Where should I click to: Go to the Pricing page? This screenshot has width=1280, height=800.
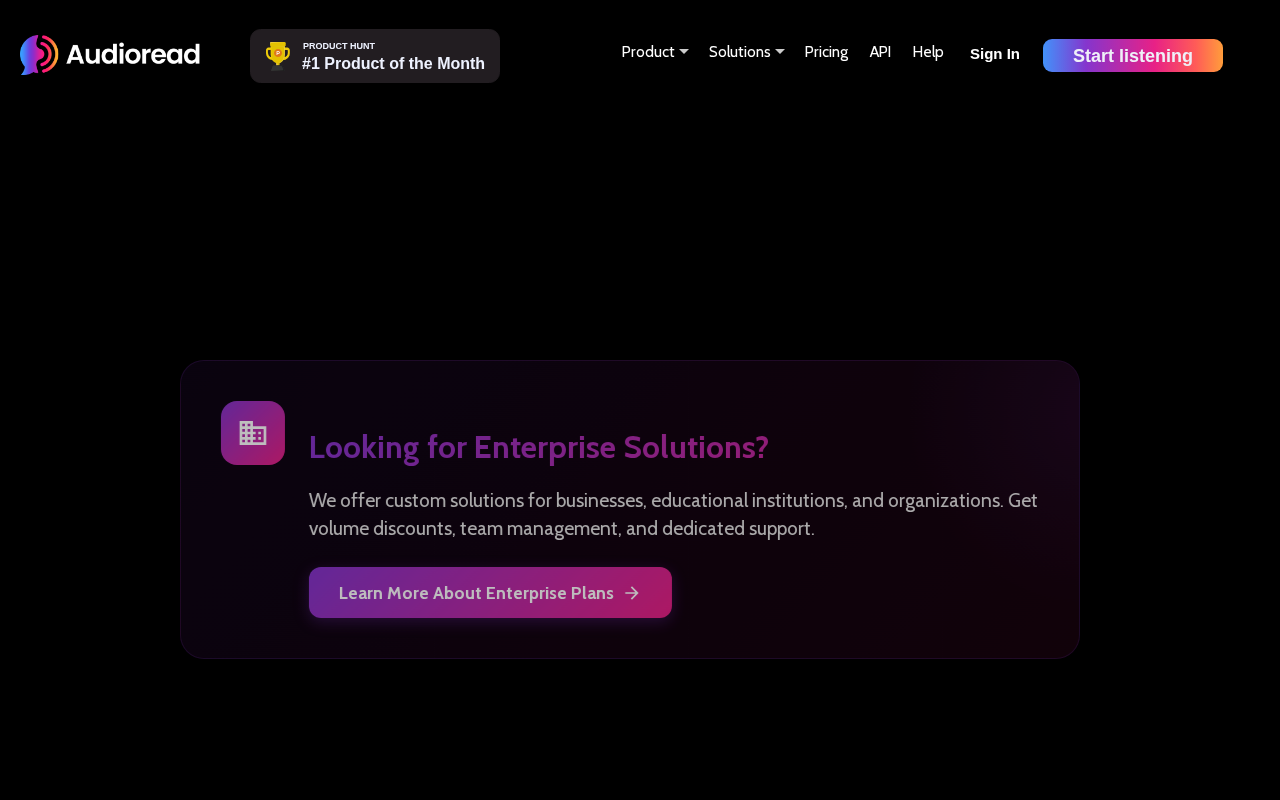[826, 52]
